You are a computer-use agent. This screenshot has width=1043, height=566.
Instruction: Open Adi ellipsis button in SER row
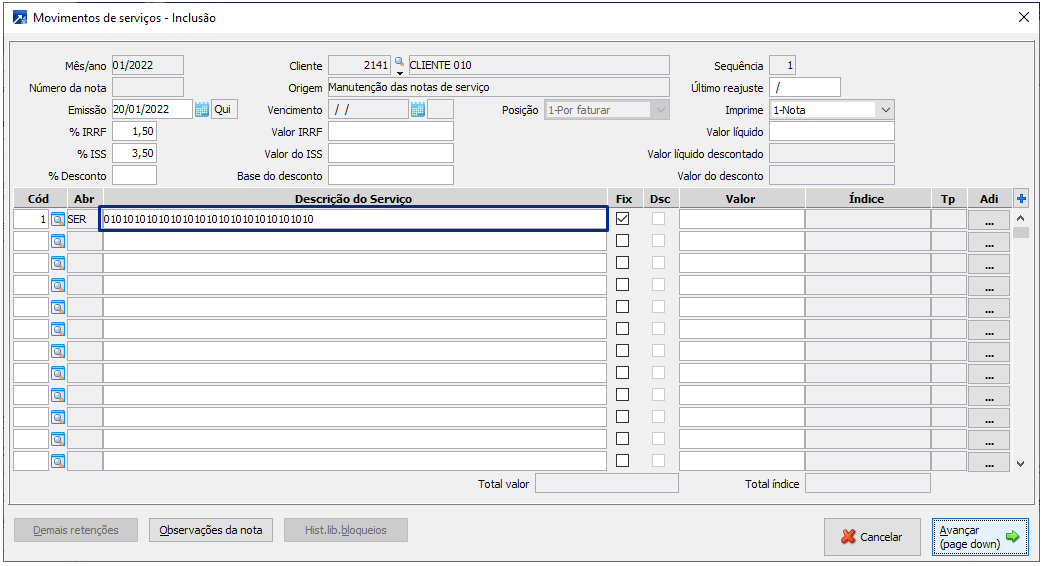pyautogui.click(x=989, y=219)
